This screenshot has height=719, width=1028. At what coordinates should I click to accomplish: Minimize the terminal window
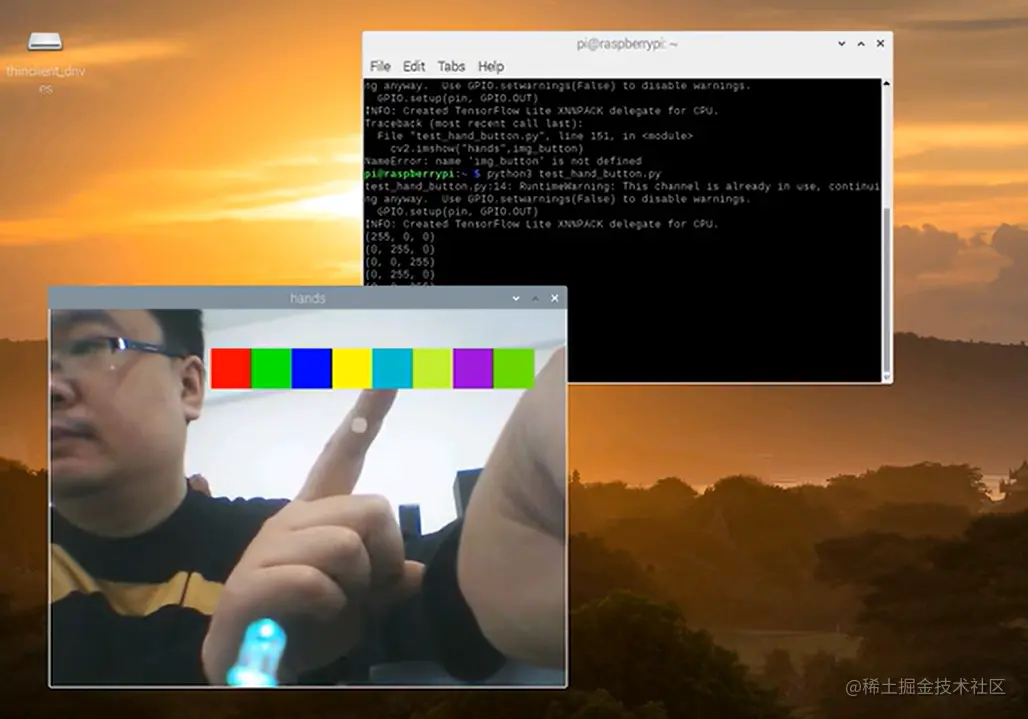point(841,44)
